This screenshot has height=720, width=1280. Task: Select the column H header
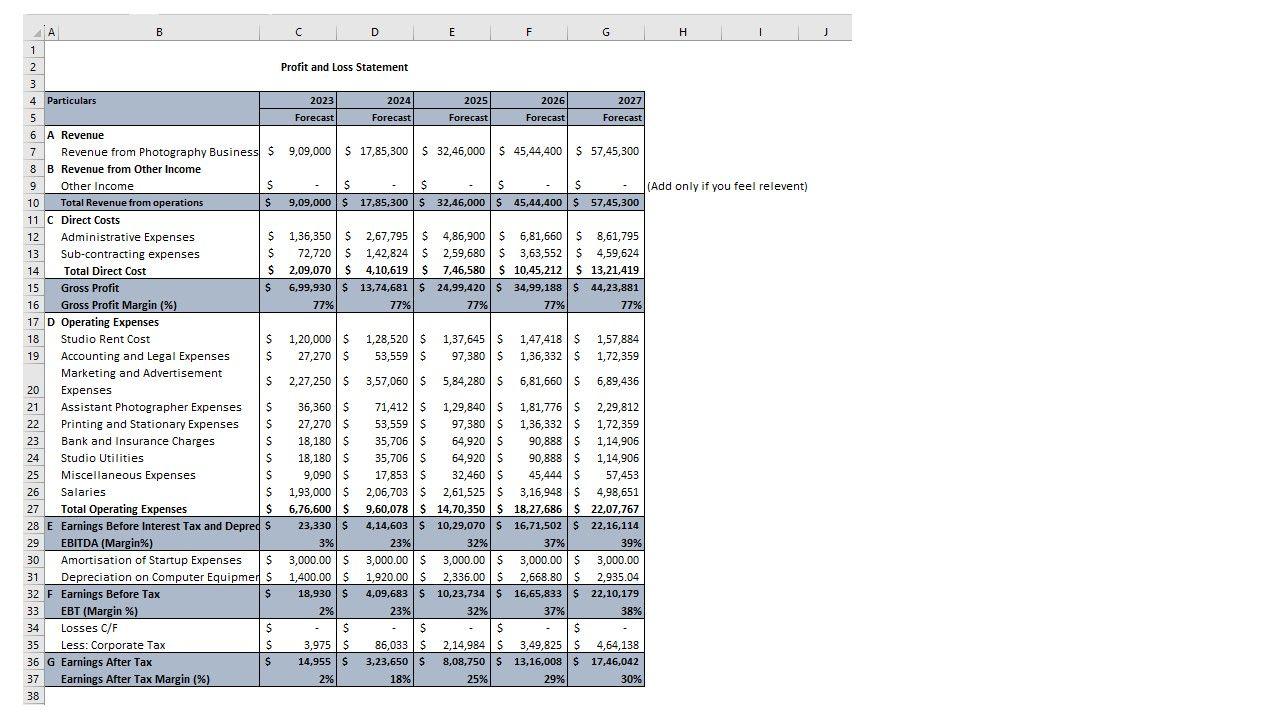(x=682, y=33)
